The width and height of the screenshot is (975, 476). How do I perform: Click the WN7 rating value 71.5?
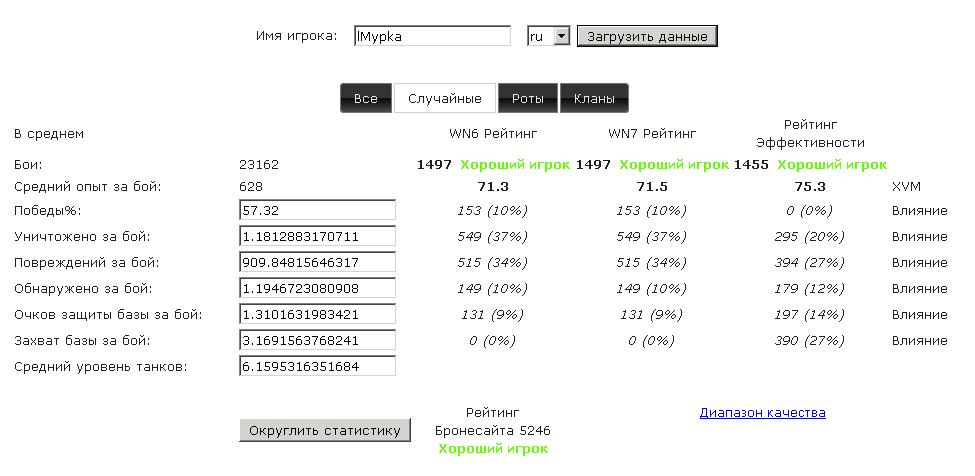(652, 186)
